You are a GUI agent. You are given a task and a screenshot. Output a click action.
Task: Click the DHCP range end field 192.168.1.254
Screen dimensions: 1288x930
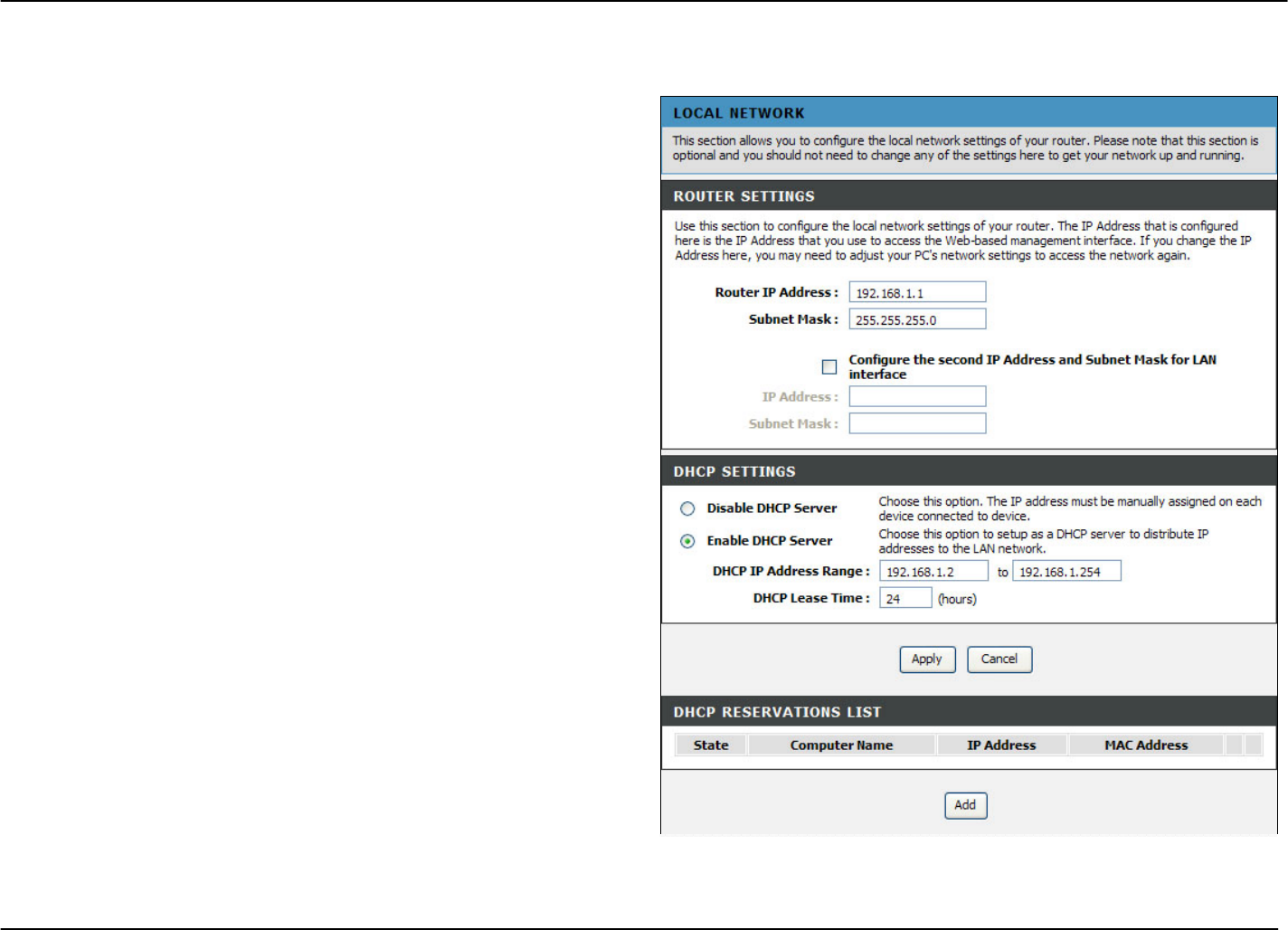pos(1066,571)
